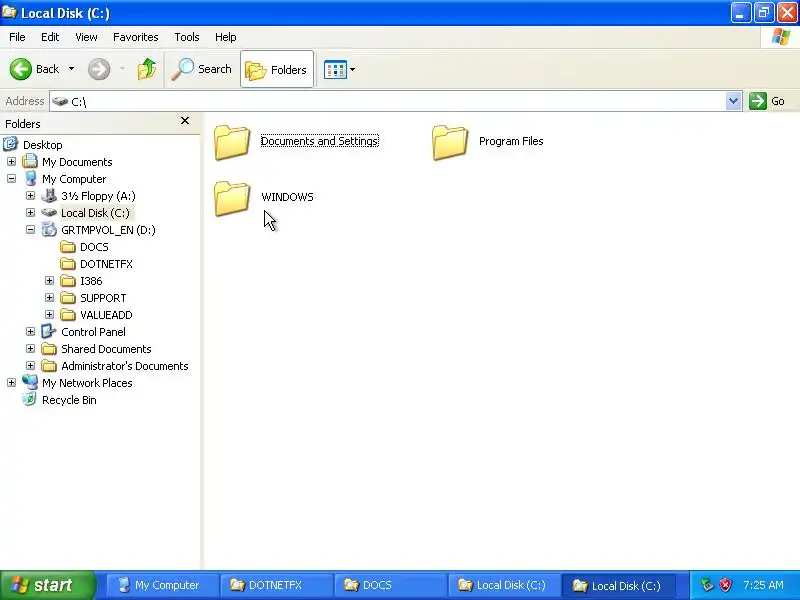The width and height of the screenshot is (800, 600).
Task: Click the Documents and Settings label
Action: tap(319, 141)
